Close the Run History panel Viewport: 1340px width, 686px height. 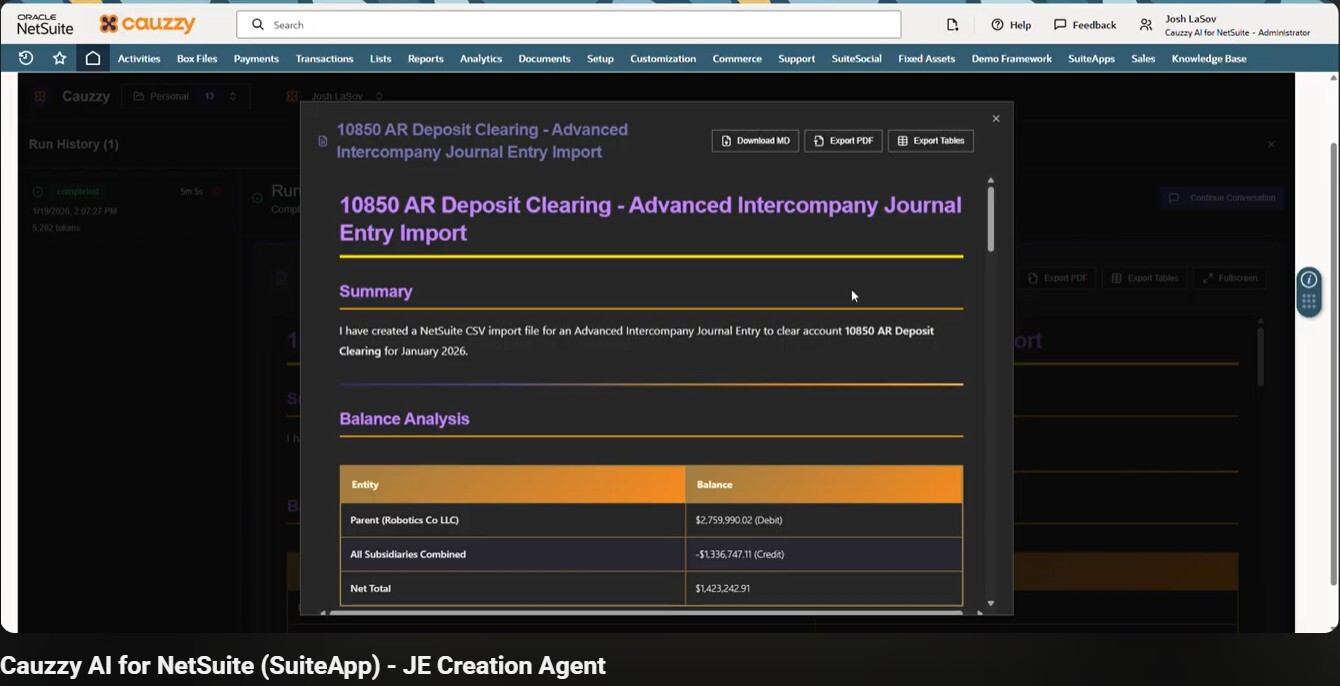click(x=1271, y=144)
